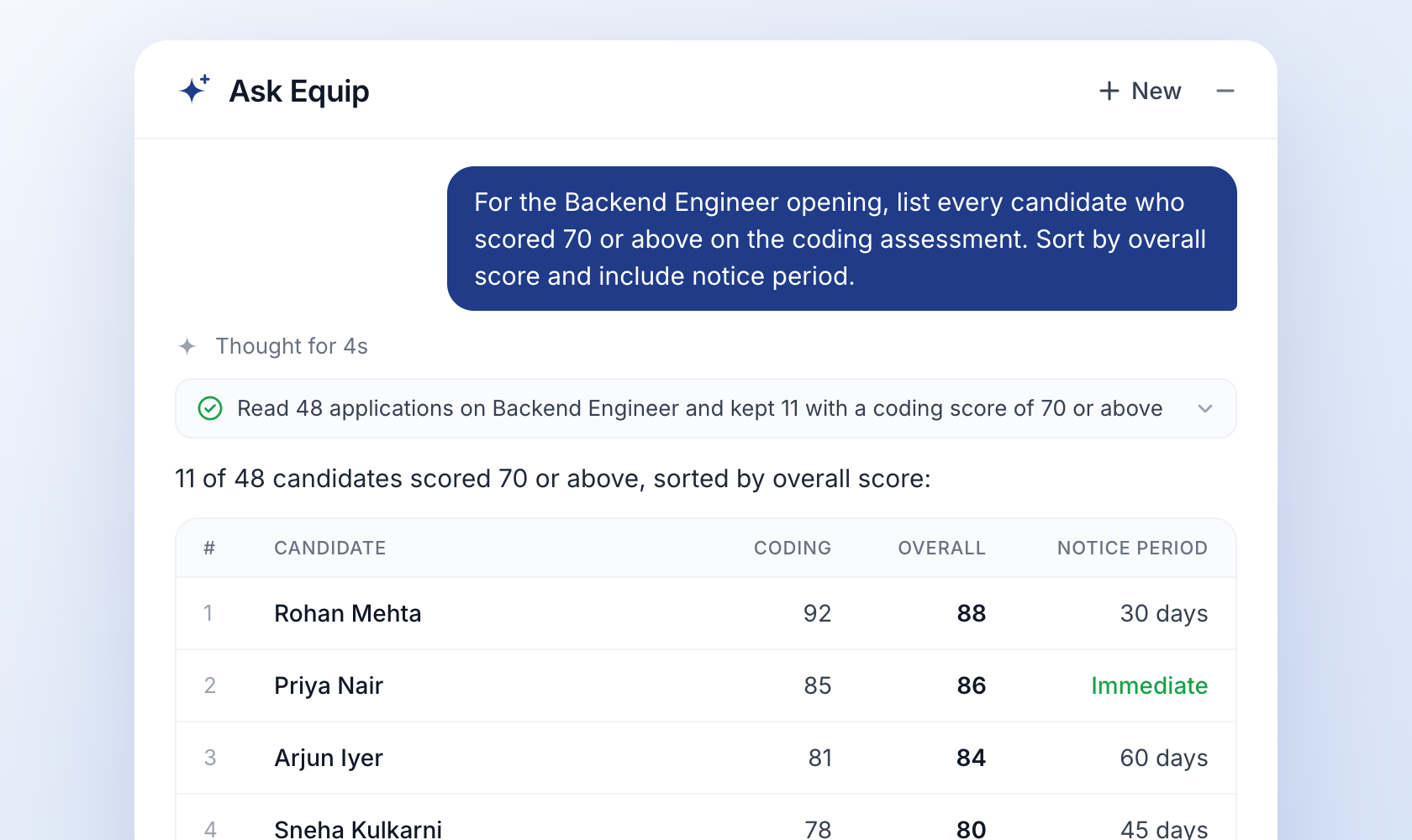Click the Ask Equip title text

pos(299,91)
